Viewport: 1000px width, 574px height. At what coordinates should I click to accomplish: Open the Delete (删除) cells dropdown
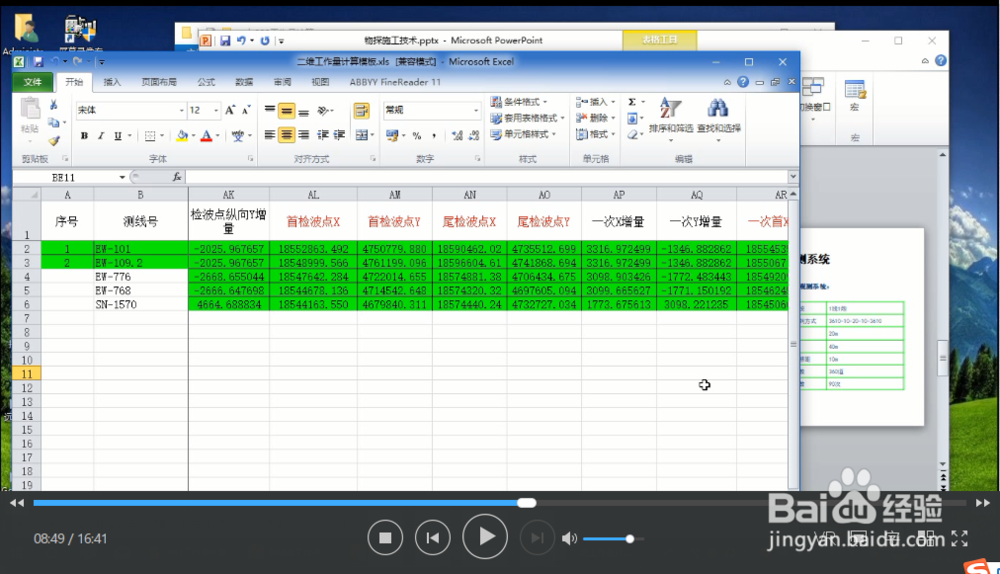(595, 118)
